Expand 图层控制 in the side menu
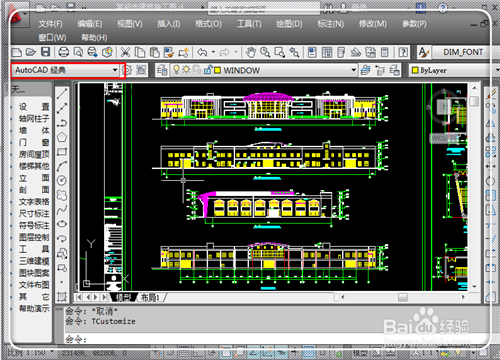This screenshot has width=500, height=360. [34, 237]
